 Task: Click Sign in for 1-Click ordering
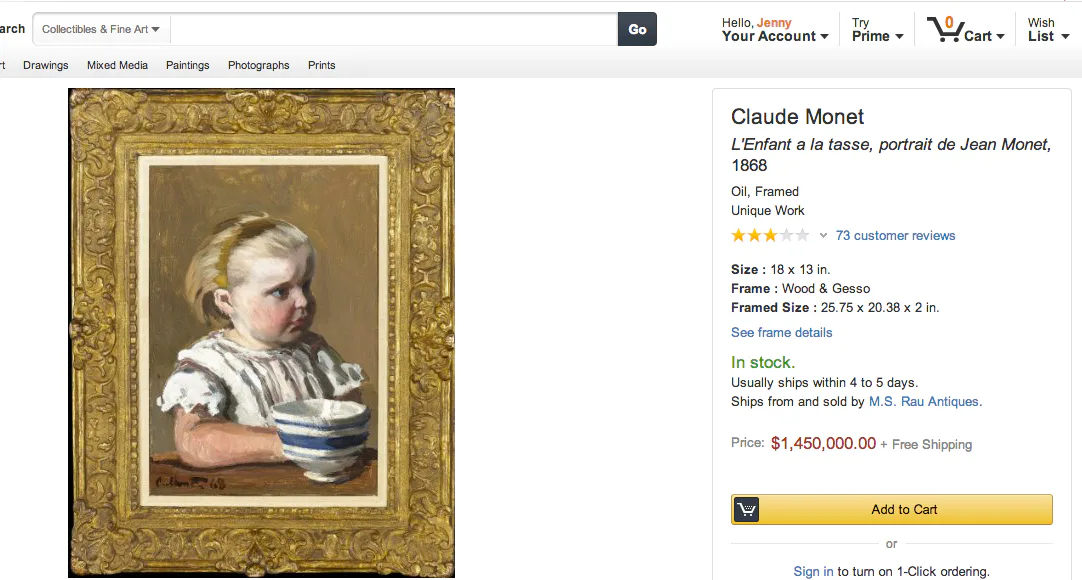813,572
